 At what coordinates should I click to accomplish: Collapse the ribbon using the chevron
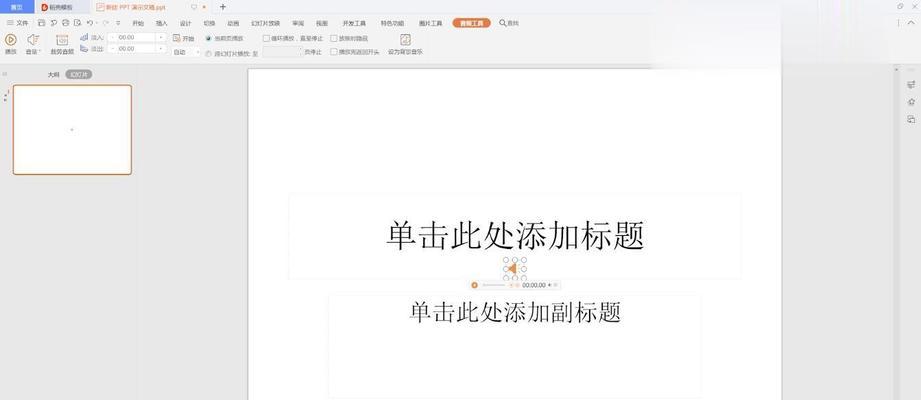pos(911,23)
